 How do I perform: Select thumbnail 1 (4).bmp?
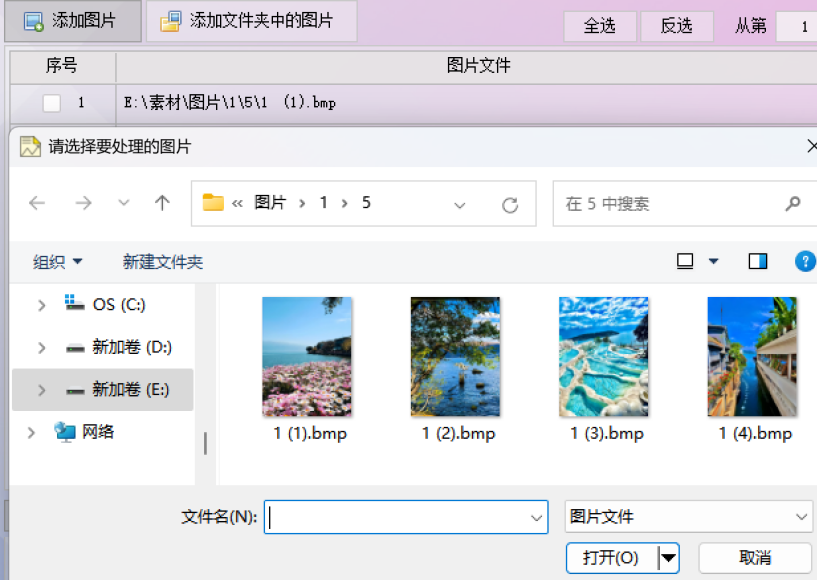[x=754, y=370]
